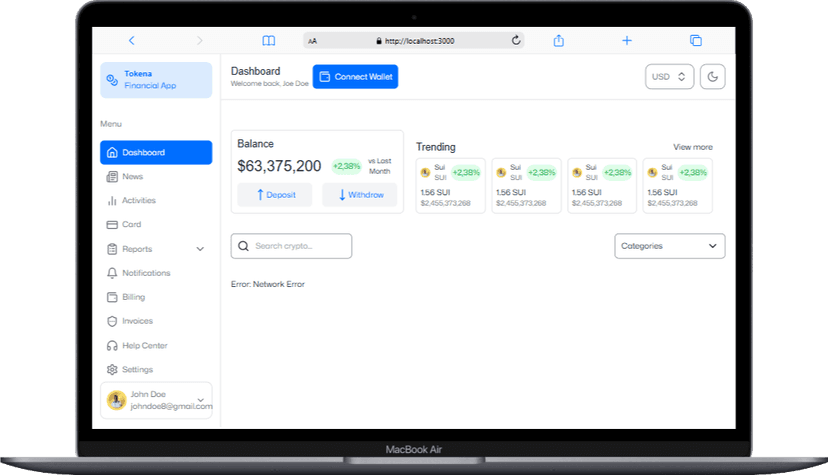Click the Deposit button

(x=275, y=195)
